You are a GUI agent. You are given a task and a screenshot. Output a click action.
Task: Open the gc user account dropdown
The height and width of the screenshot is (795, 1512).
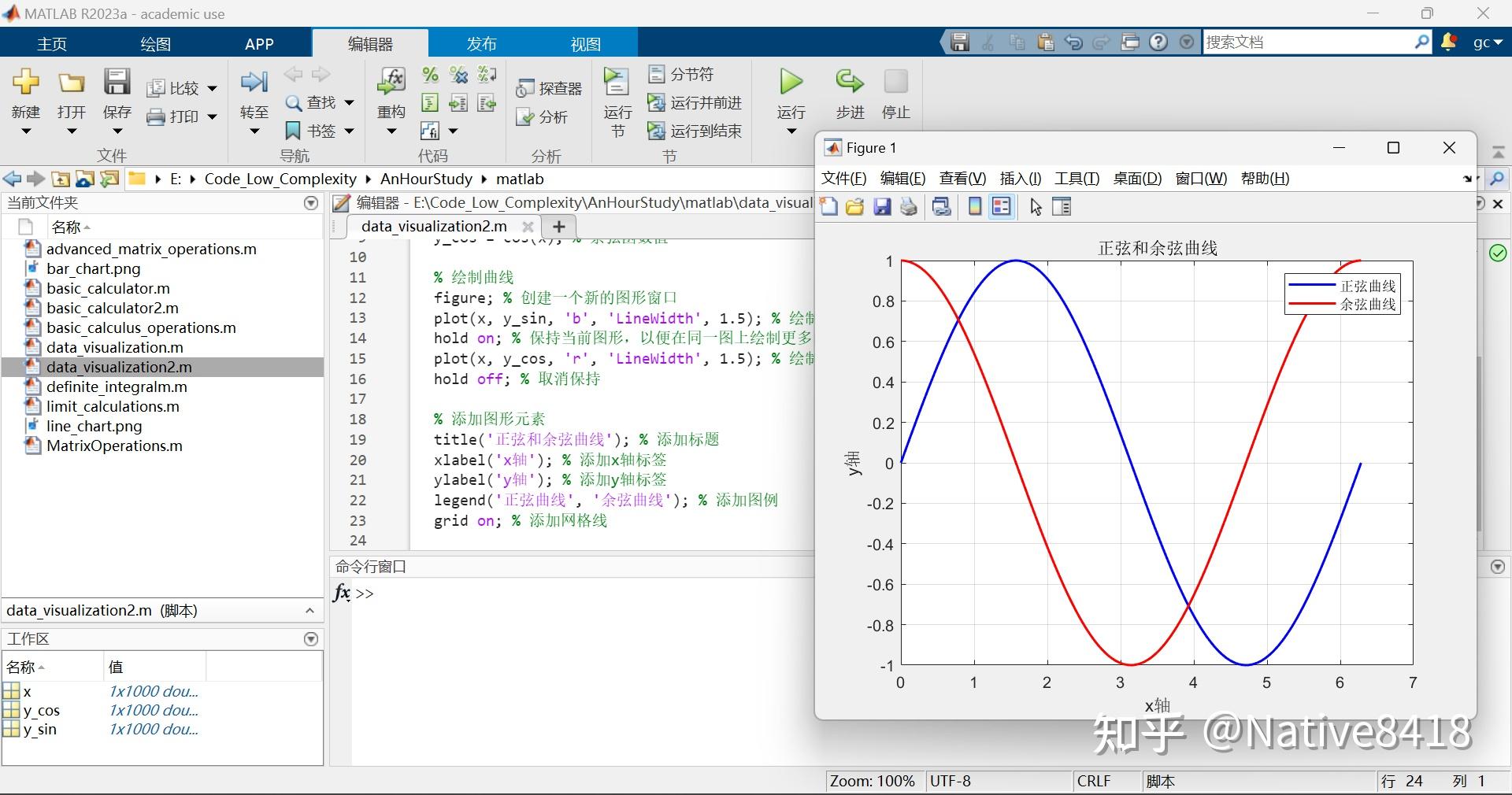(x=1488, y=43)
